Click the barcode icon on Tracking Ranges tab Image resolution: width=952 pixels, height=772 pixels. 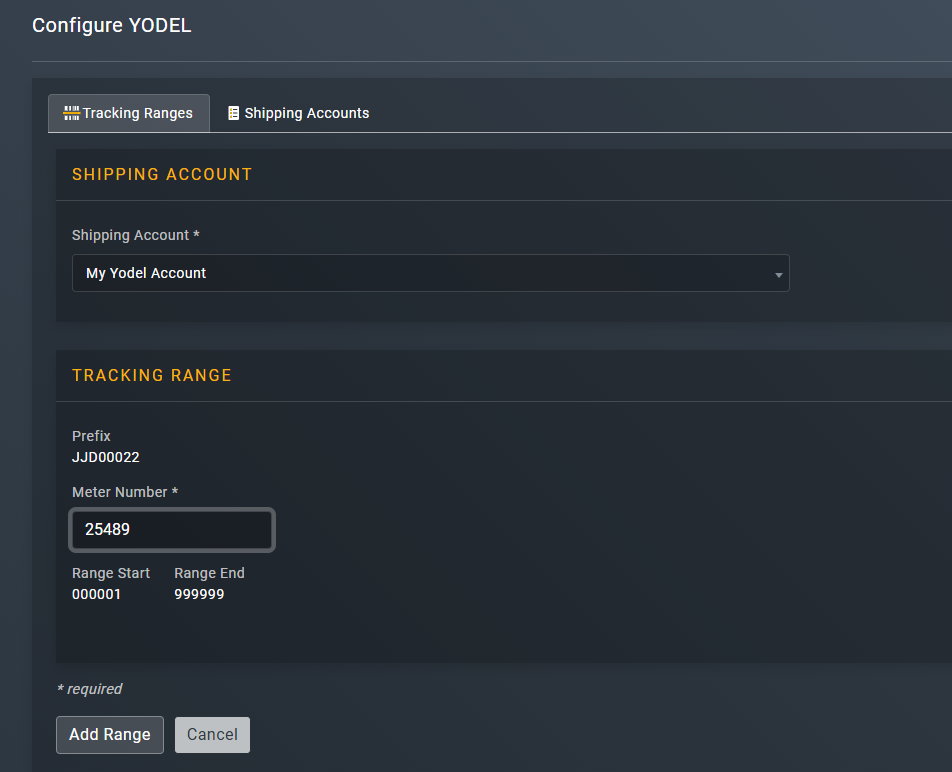point(72,113)
